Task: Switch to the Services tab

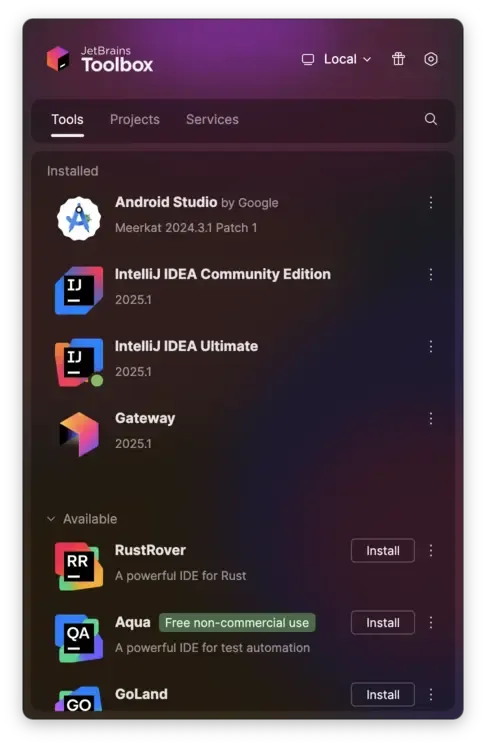Action: coord(212,119)
